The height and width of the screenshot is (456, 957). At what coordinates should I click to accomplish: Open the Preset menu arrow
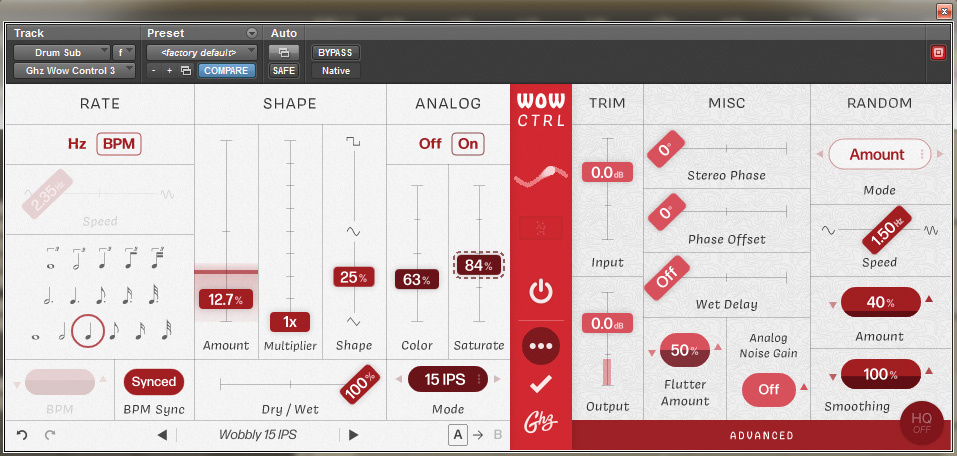[x=251, y=34]
